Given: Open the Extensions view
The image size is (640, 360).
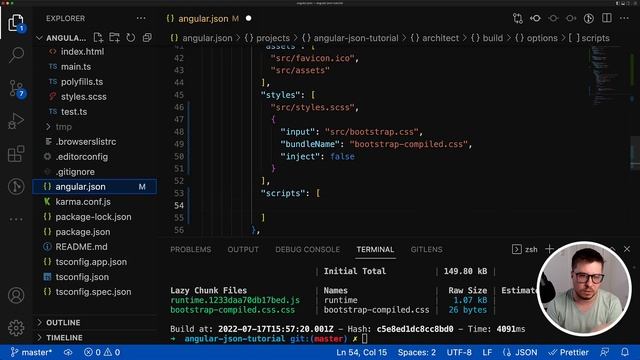Looking at the screenshot, I should click(x=16, y=154).
